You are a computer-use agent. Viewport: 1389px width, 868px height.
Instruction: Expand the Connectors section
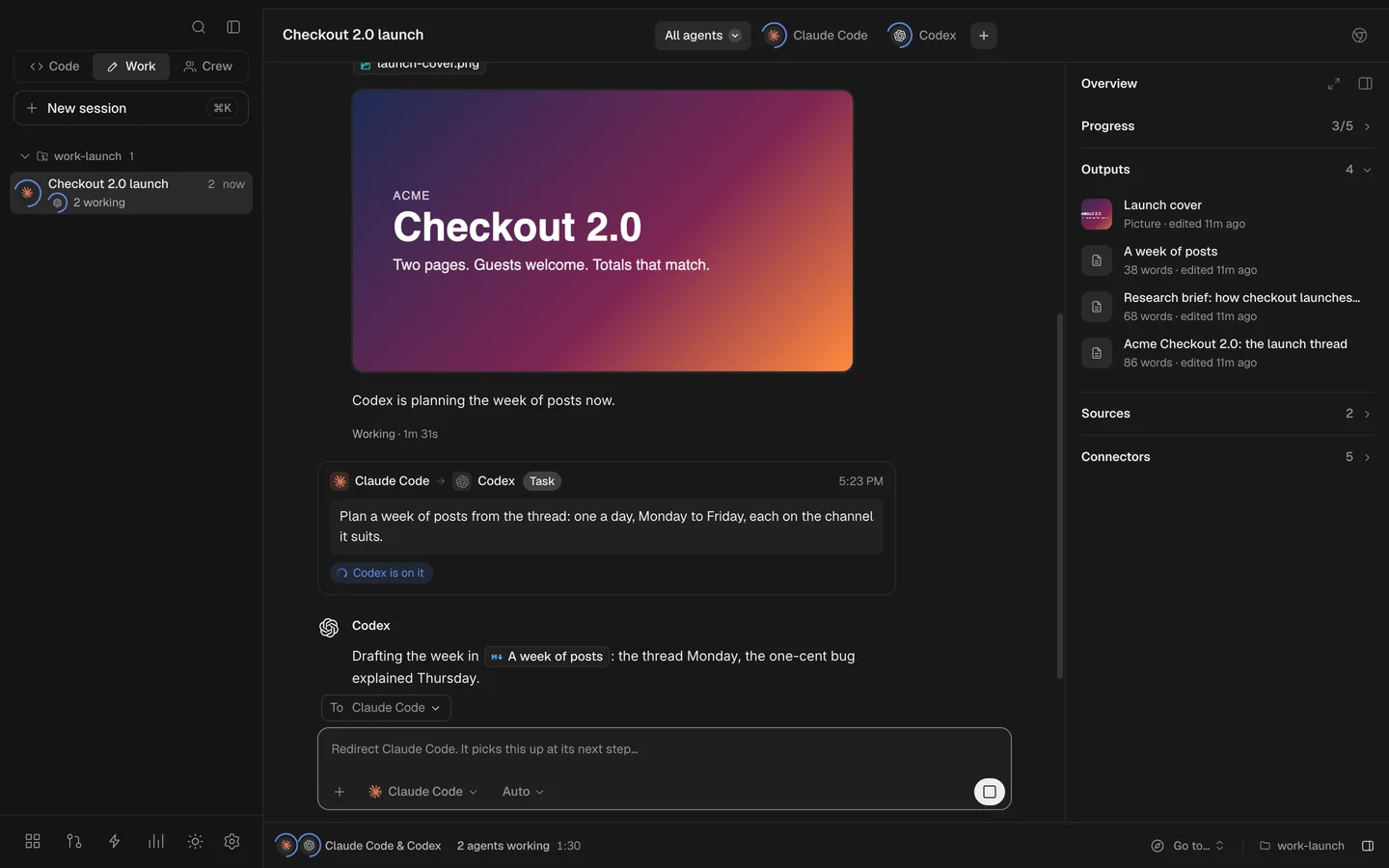click(x=1227, y=457)
